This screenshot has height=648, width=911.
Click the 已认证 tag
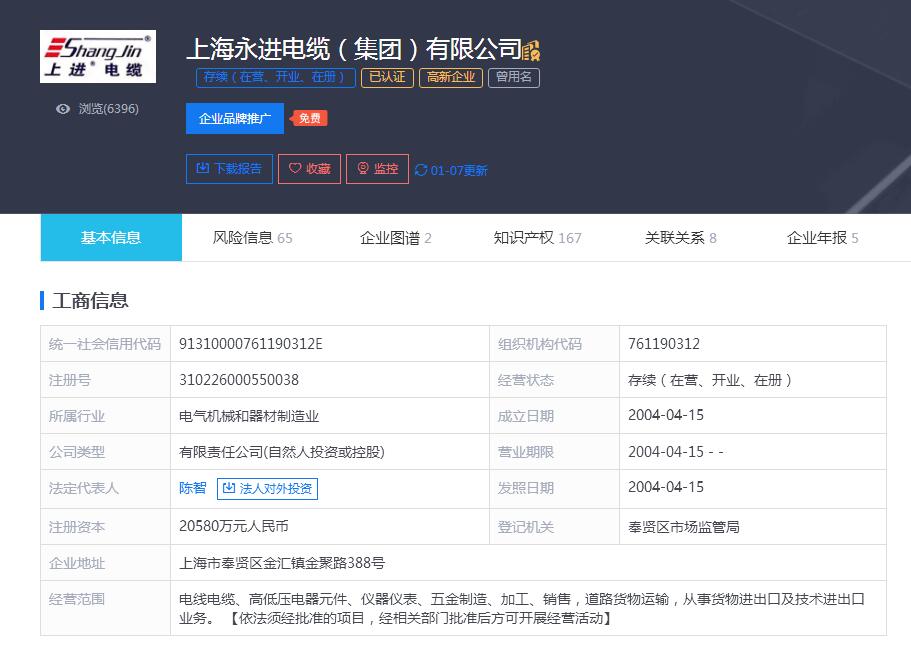[x=387, y=77]
